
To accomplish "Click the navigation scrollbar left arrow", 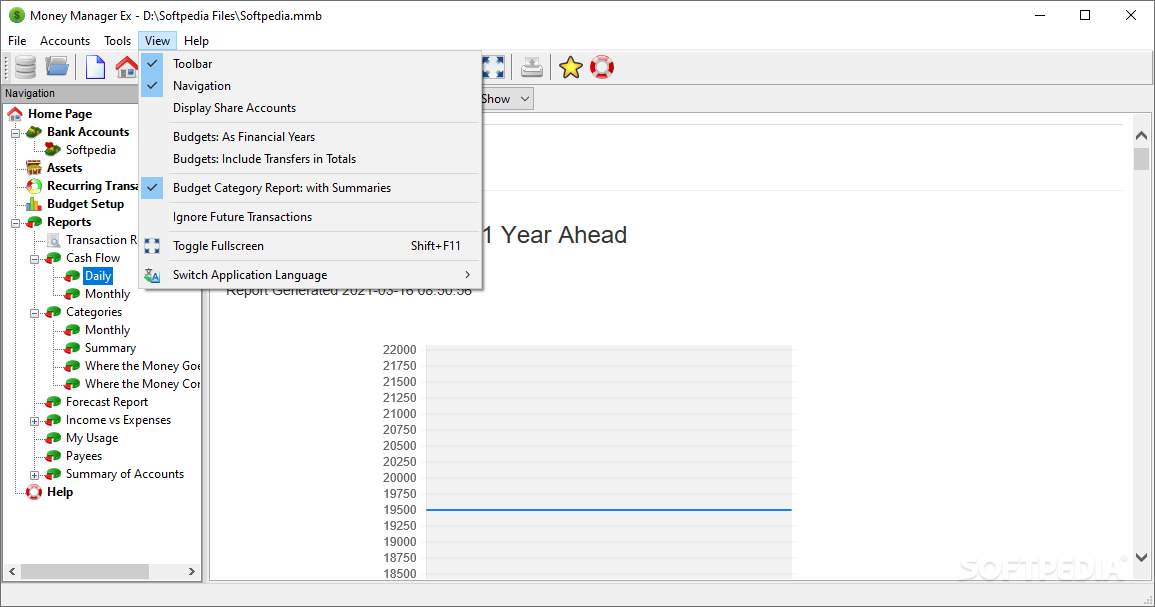I will tap(12, 572).
